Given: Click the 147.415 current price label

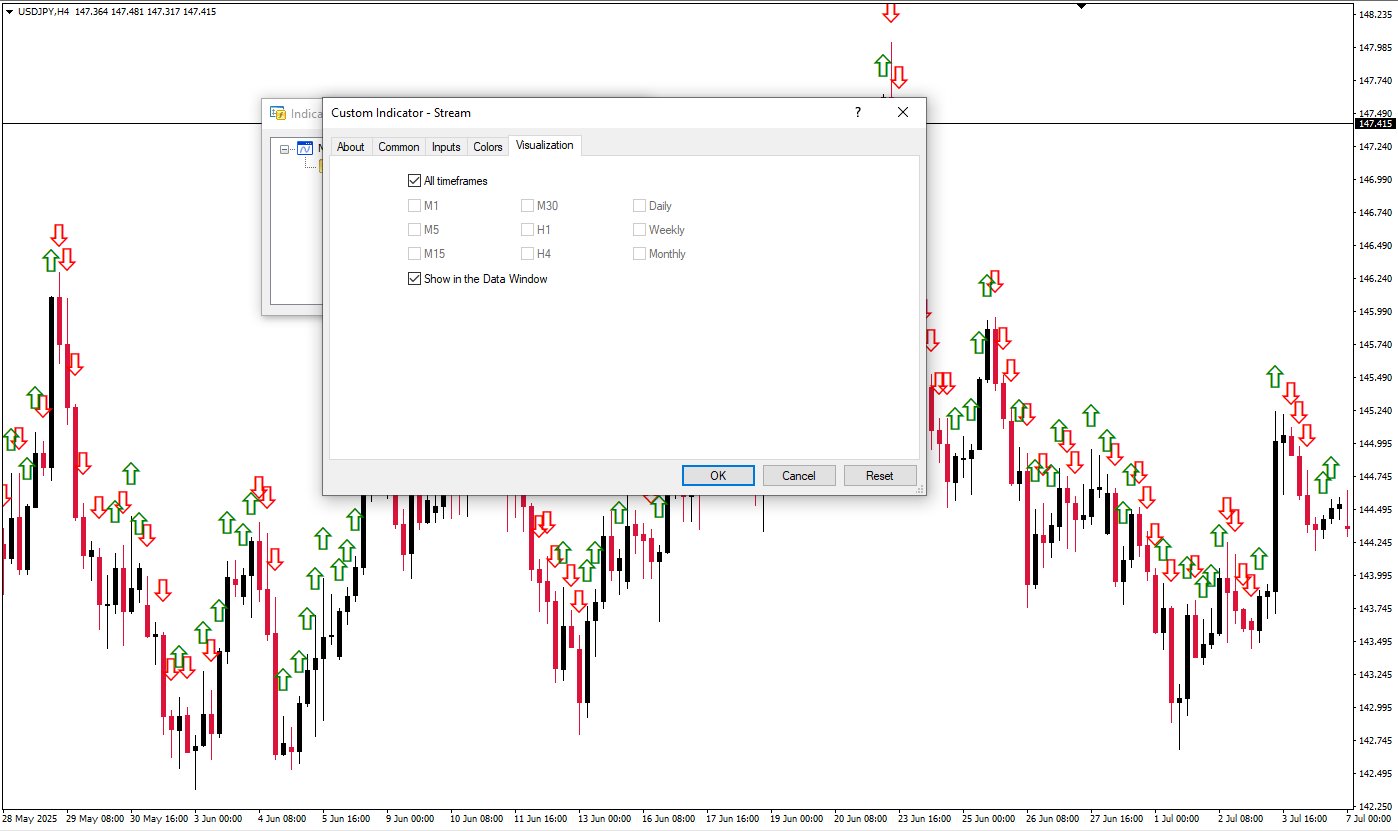Looking at the screenshot, I should pos(1374,123).
